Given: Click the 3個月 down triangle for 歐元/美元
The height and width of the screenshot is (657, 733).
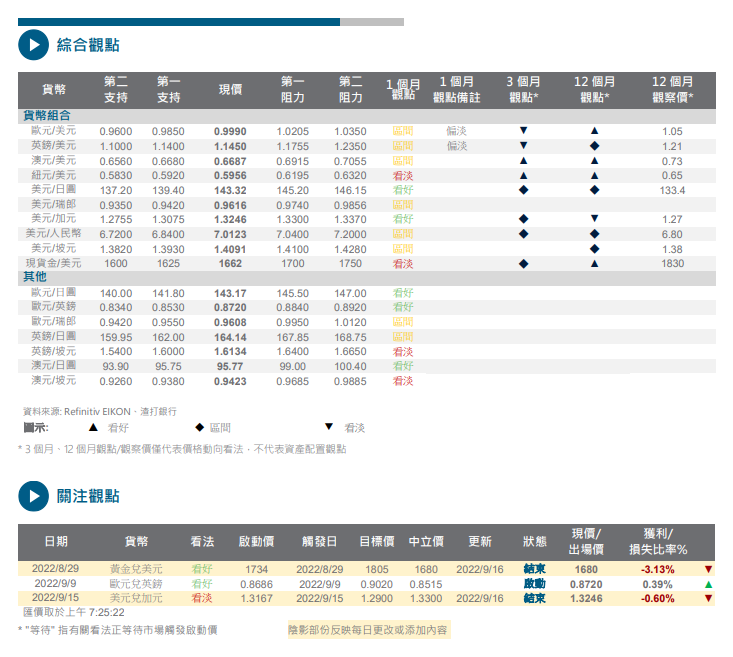Looking at the screenshot, I should coord(523,131).
